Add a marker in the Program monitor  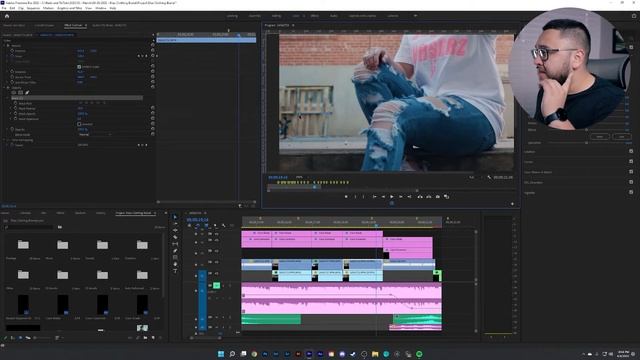click(x=346, y=197)
